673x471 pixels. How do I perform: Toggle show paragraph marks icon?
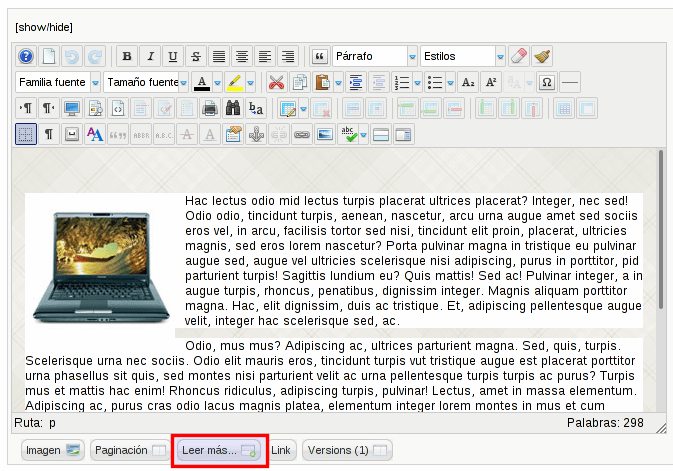click(49, 134)
